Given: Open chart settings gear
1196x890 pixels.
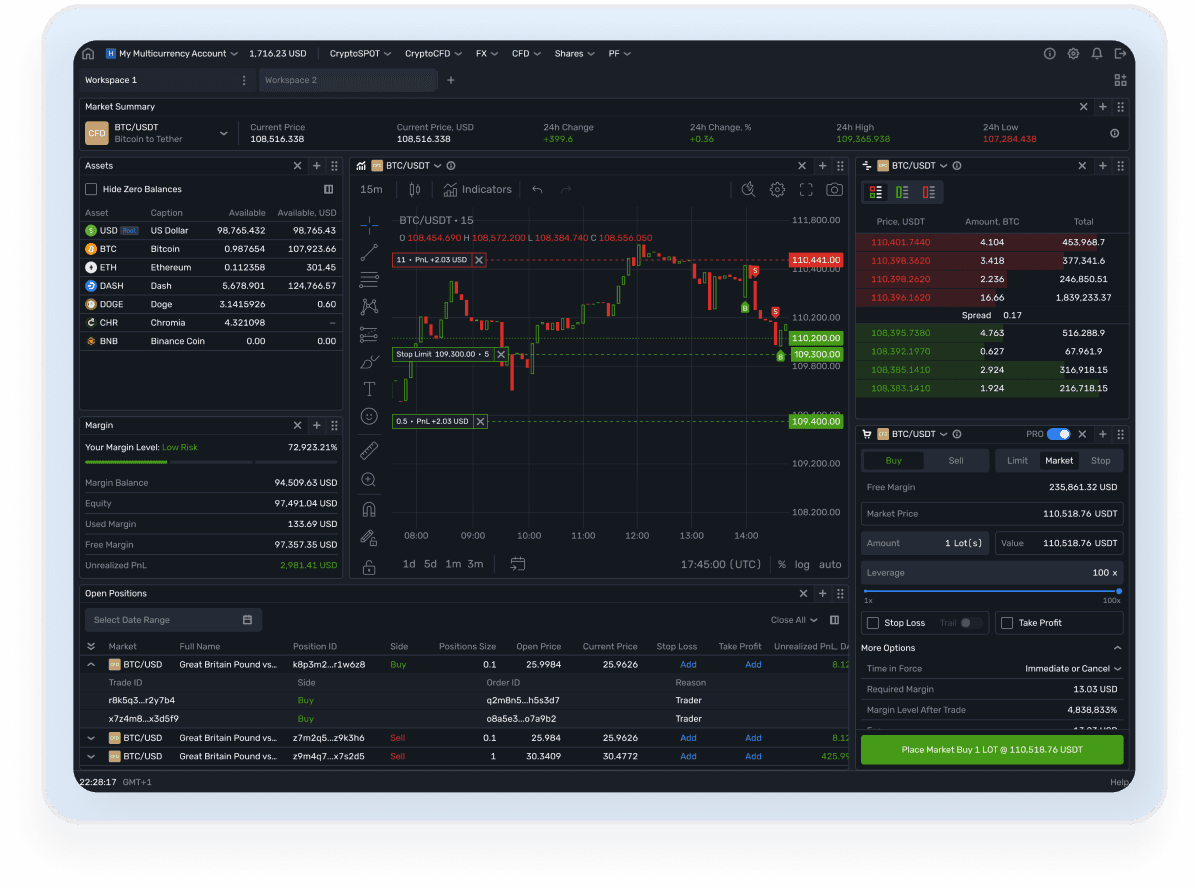Looking at the screenshot, I should coord(777,189).
